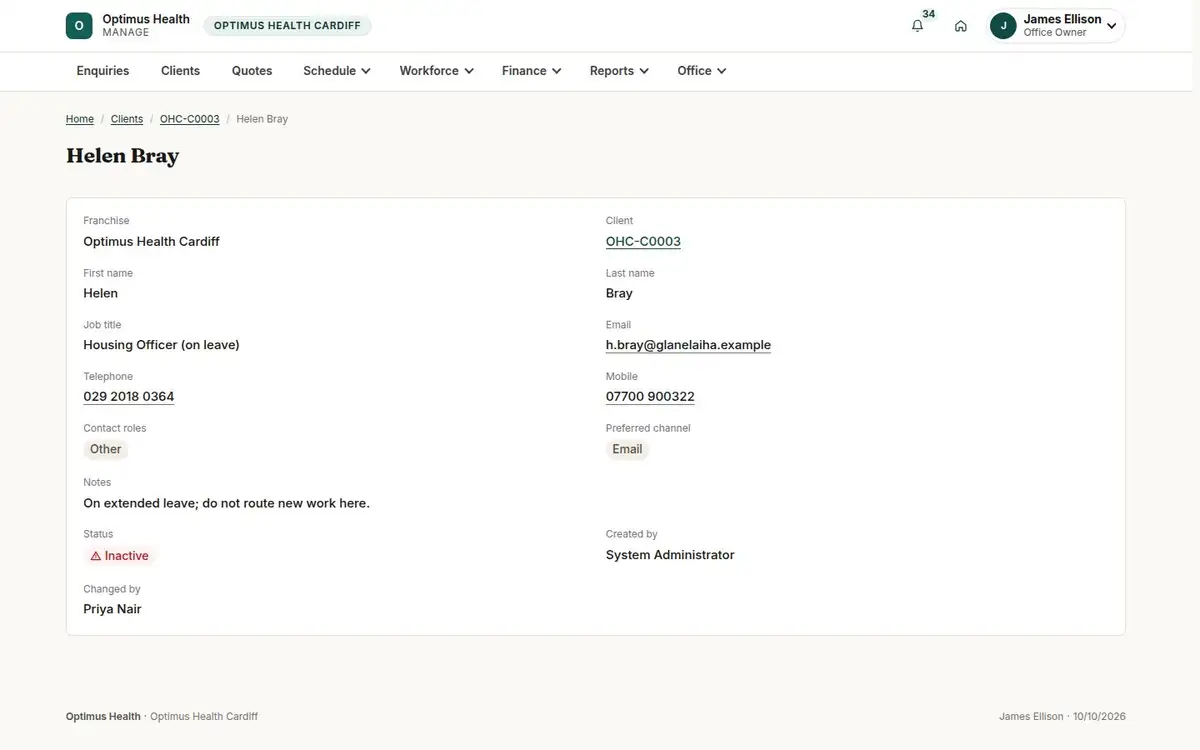Click the note about extended leave
This screenshot has width=1200, height=750.
pos(226,503)
